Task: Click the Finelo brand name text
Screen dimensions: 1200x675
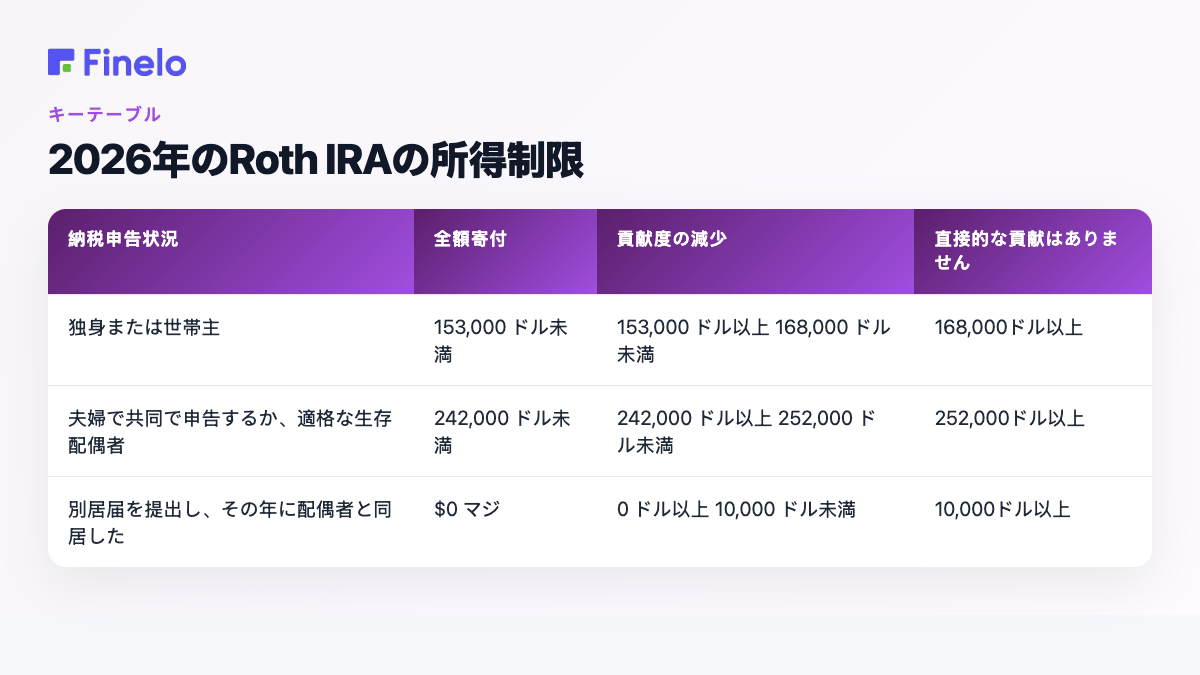Action: 135,62
